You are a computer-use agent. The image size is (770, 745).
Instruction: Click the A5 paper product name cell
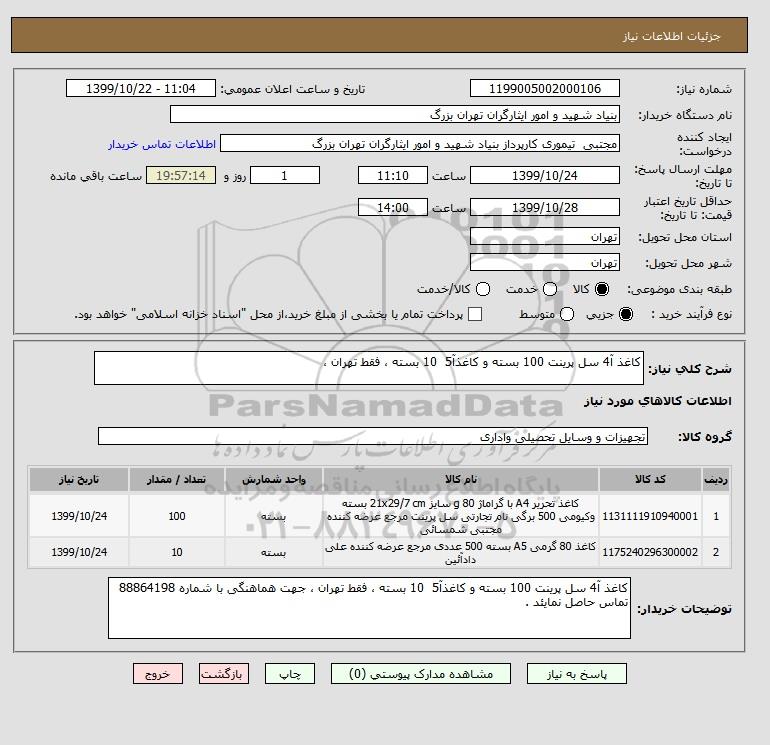tap(461, 552)
